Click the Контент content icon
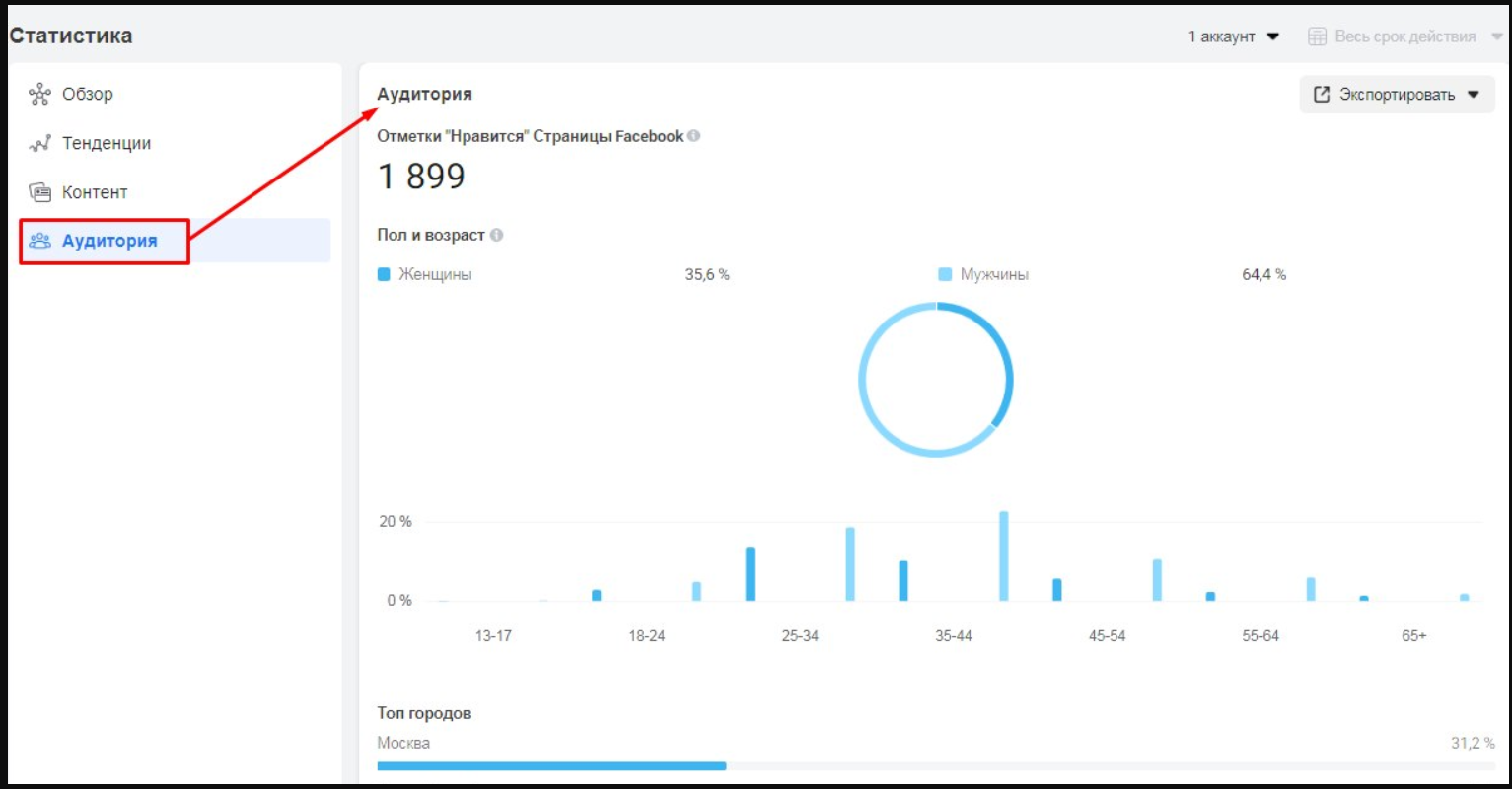 pyautogui.click(x=39, y=192)
